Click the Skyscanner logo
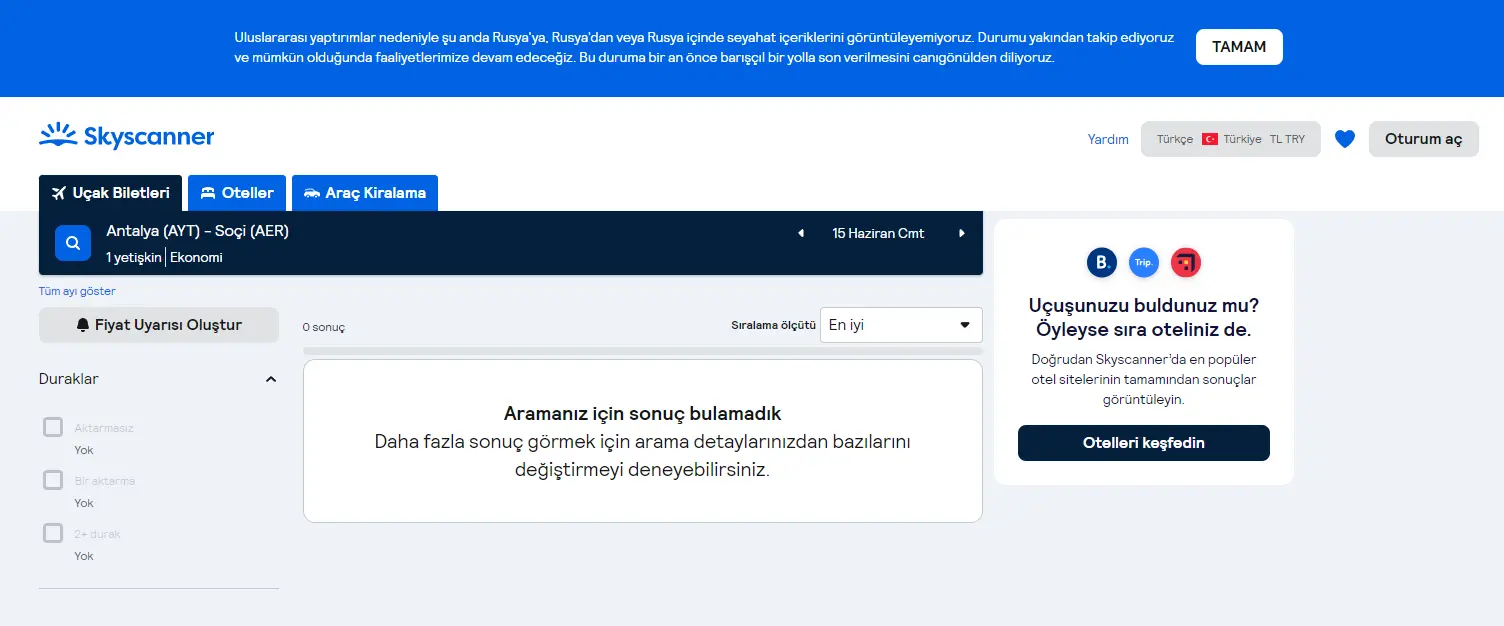The image size is (1504, 626). pyautogui.click(x=126, y=136)
